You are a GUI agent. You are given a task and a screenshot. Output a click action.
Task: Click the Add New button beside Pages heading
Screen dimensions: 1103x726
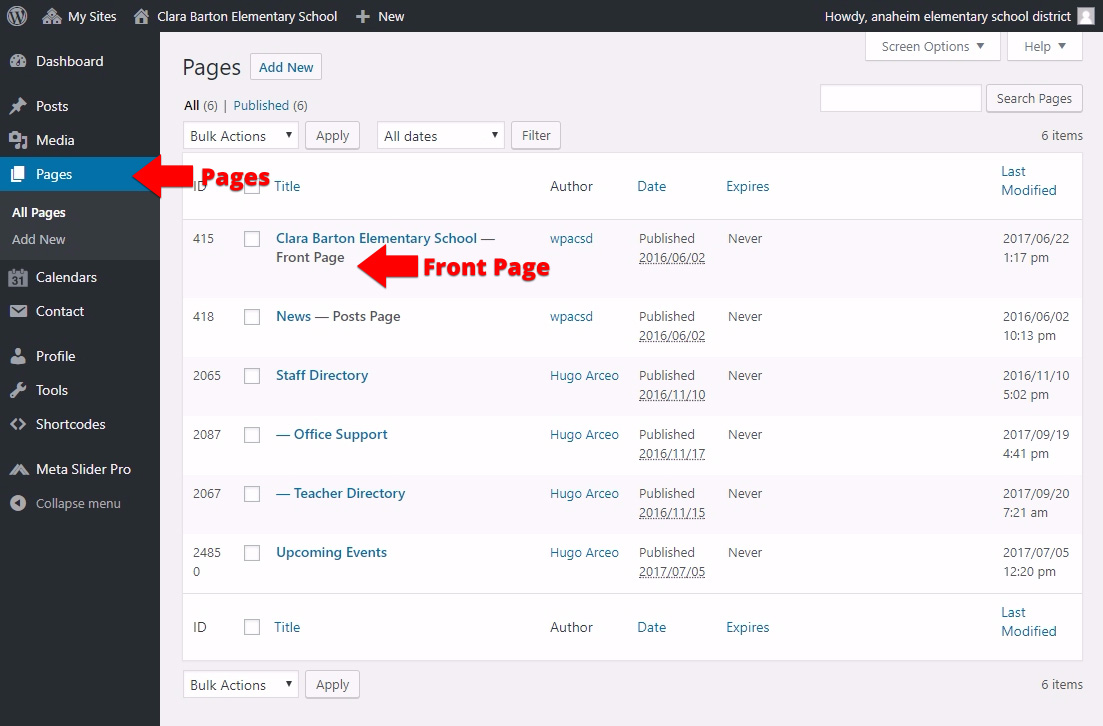(x=286, y=67)
